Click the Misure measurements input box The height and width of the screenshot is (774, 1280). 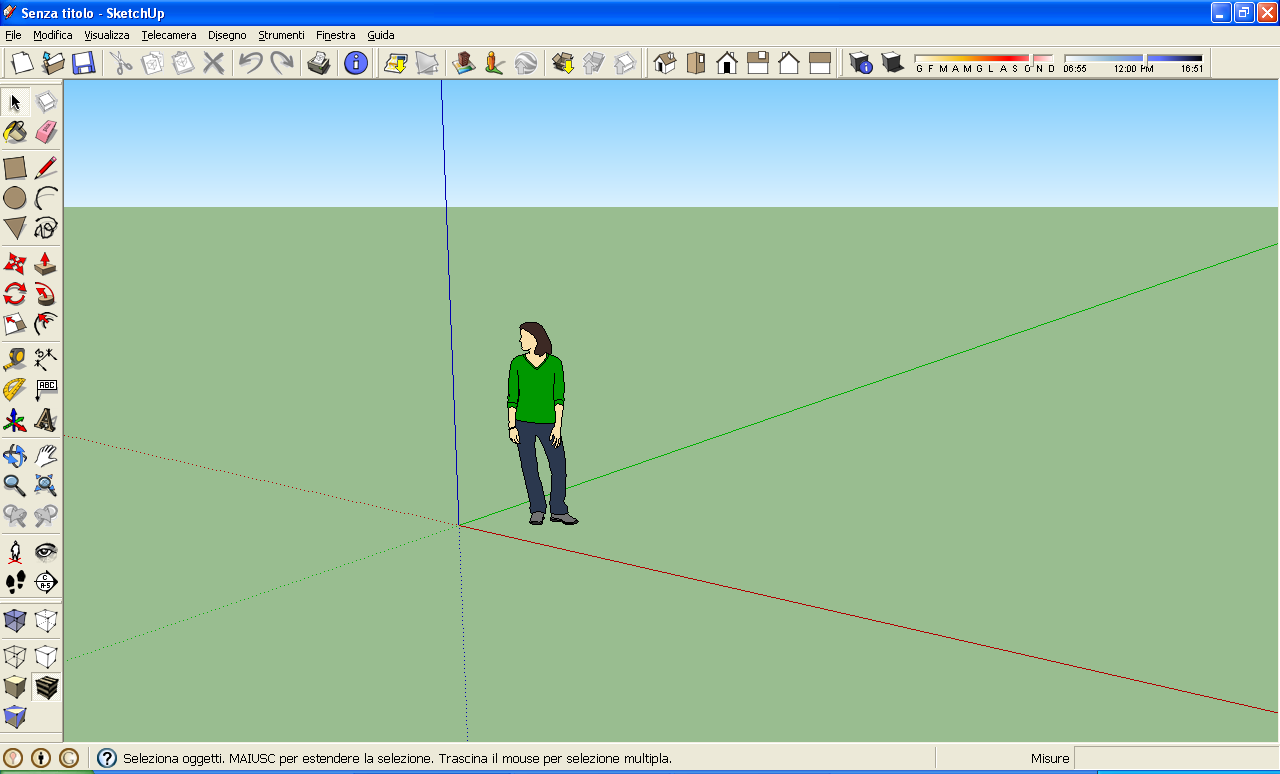click(x=1175, y=758)
